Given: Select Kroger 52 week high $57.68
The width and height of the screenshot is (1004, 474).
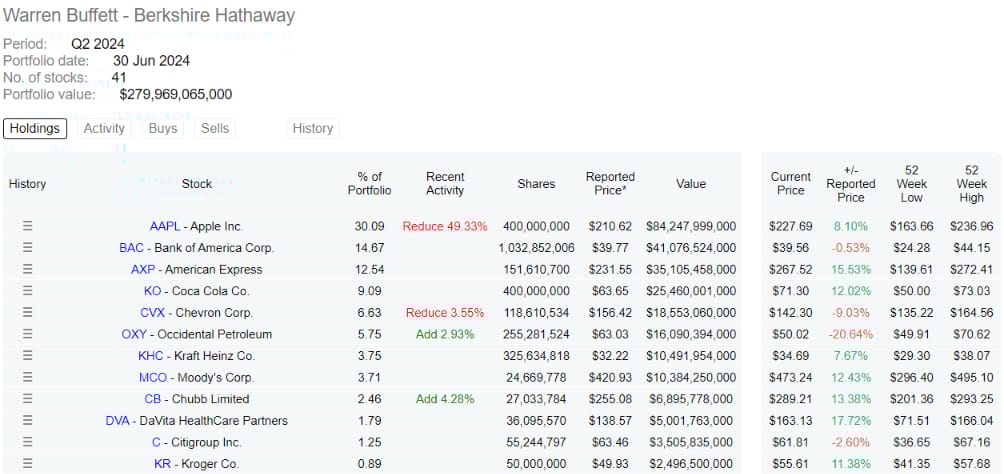Looking at the screenshot, I should coord(971,464).
